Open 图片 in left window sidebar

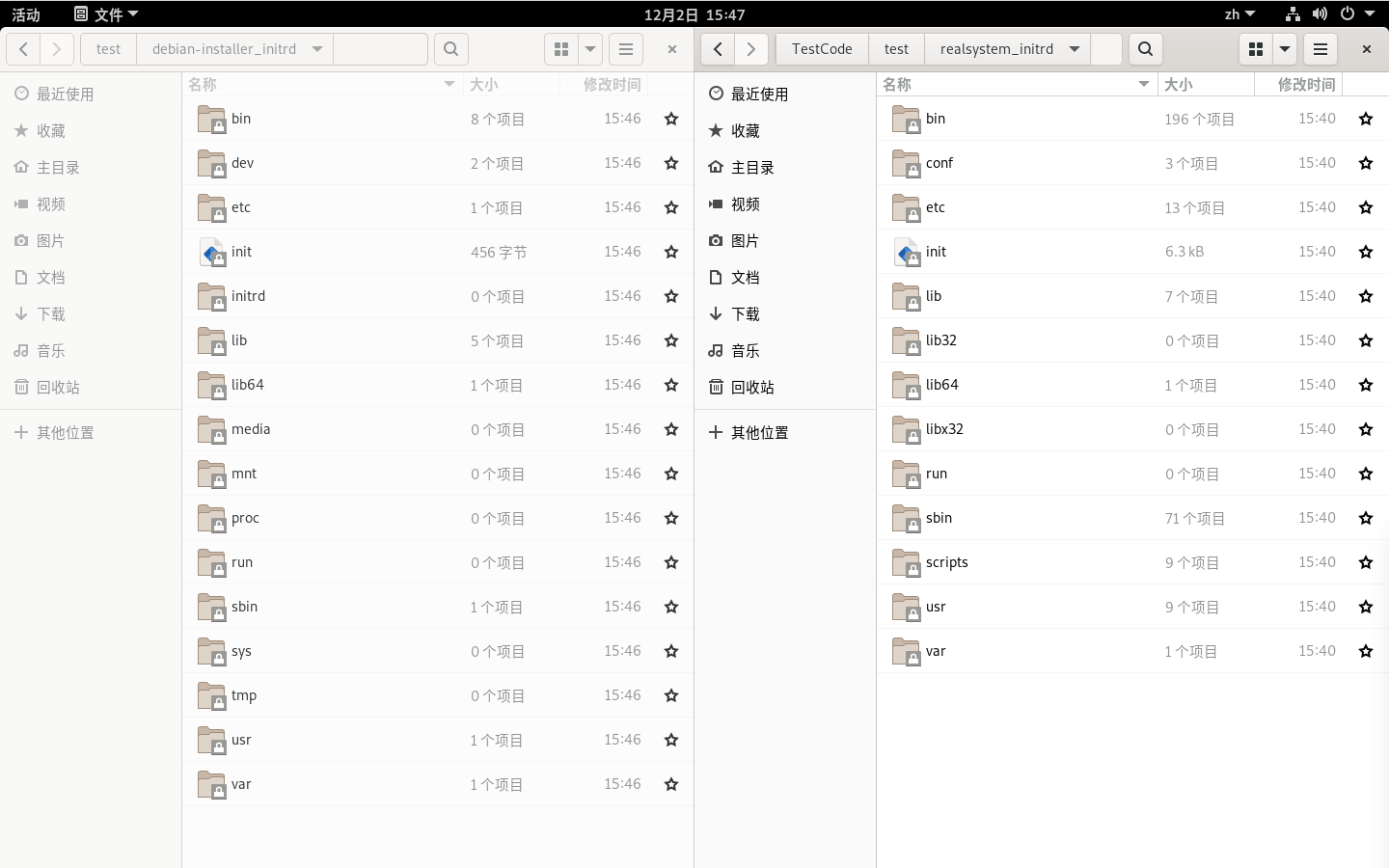91,240
